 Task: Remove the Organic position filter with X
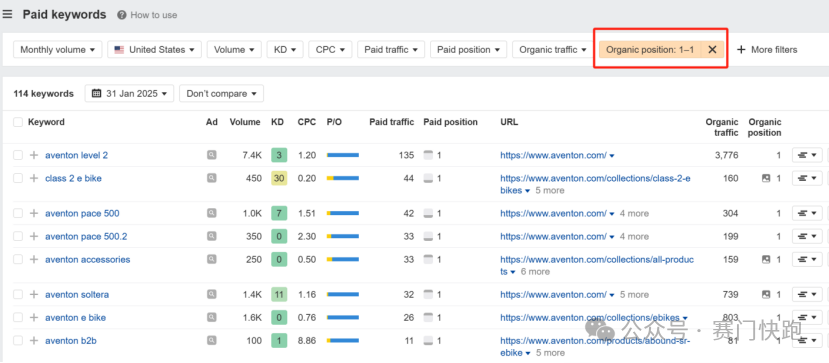[712, 50]
